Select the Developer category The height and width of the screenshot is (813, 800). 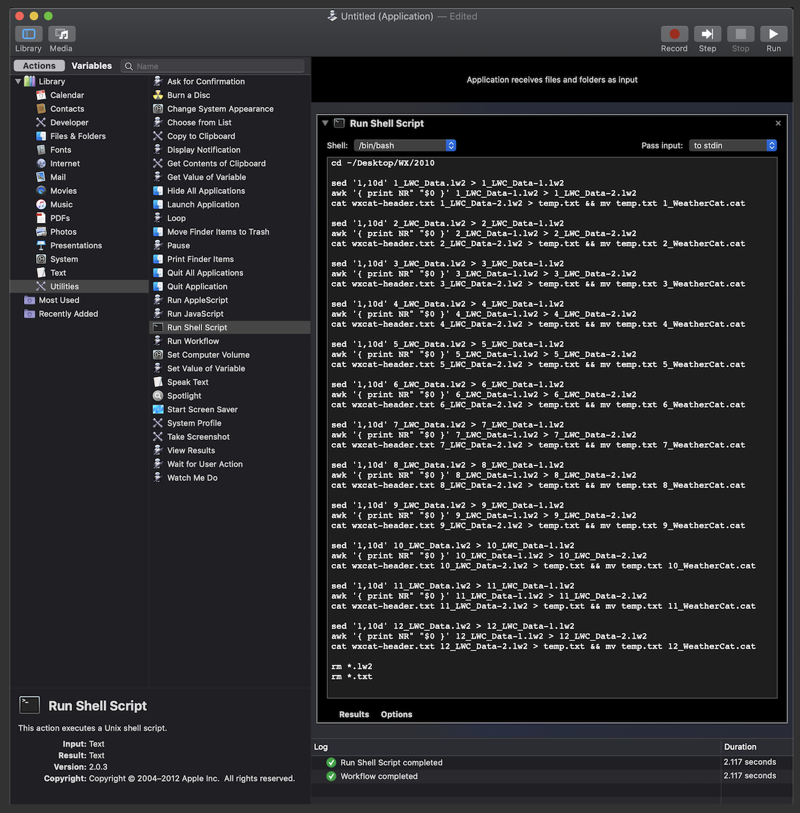point(69,122)
